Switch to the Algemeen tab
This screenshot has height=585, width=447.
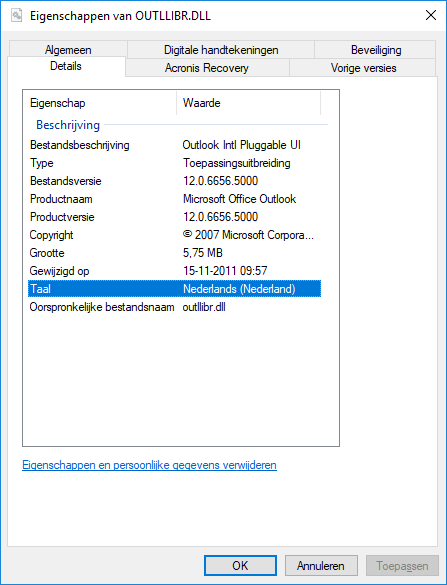click(68, 50)
